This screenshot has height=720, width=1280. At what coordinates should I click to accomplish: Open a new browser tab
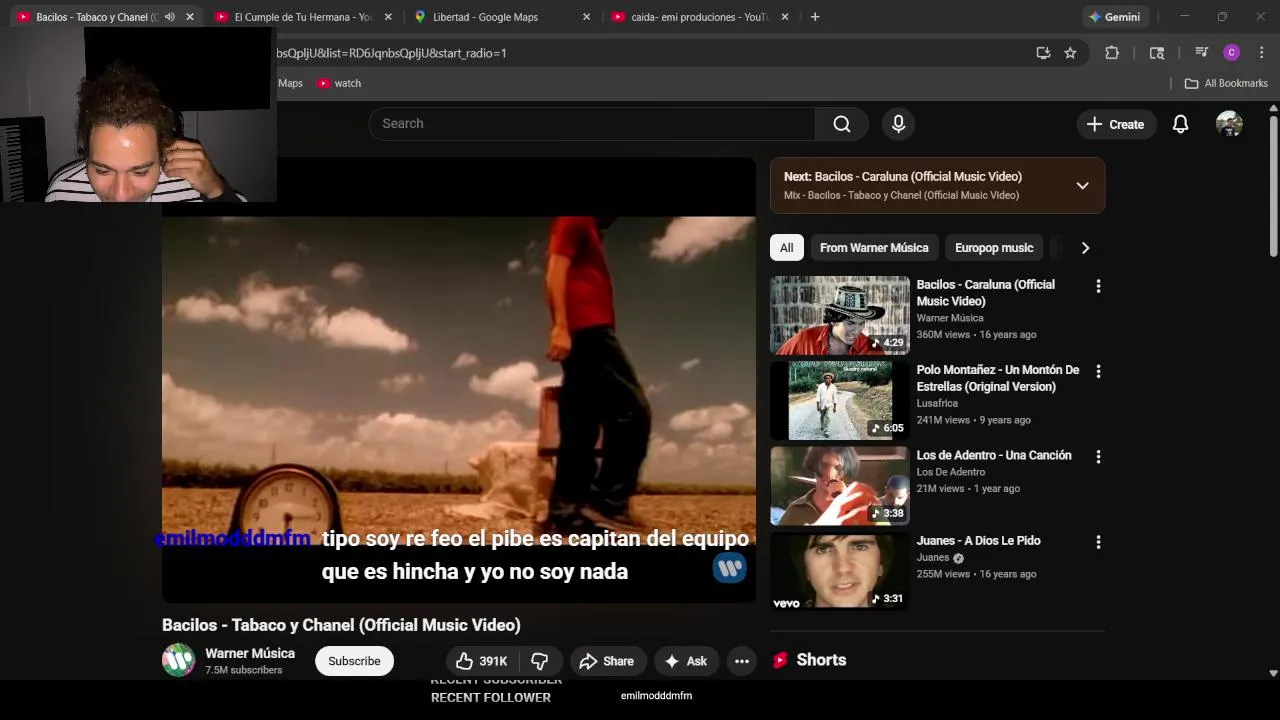pos(815,17)
